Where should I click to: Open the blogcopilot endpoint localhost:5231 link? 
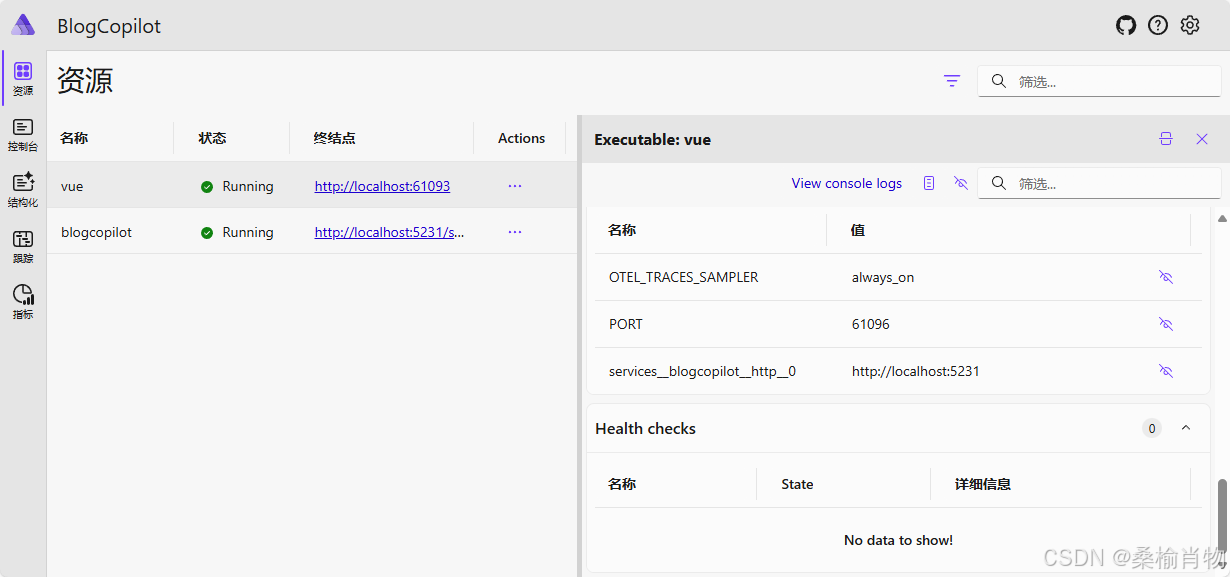point(389,232)
